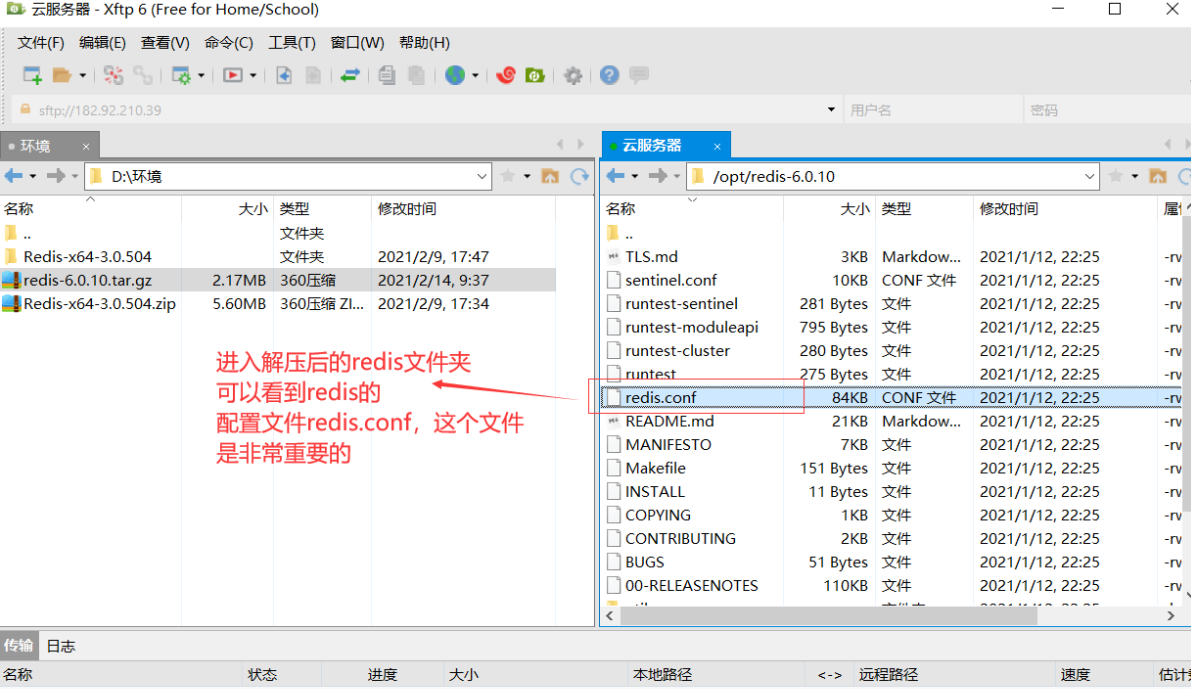Click the remote scrollbar right arrow
Image resolution: width=1191 pixels, height=689 pixels.
(x=1170, y=616)
